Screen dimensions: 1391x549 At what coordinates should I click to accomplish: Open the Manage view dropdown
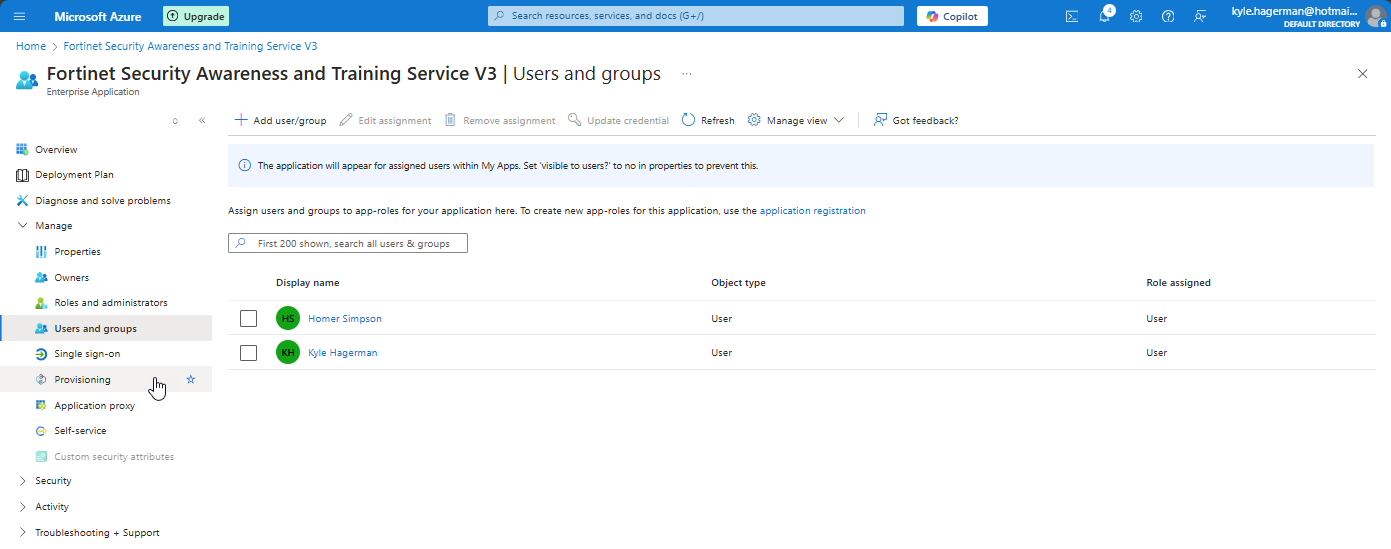point(796,120)
